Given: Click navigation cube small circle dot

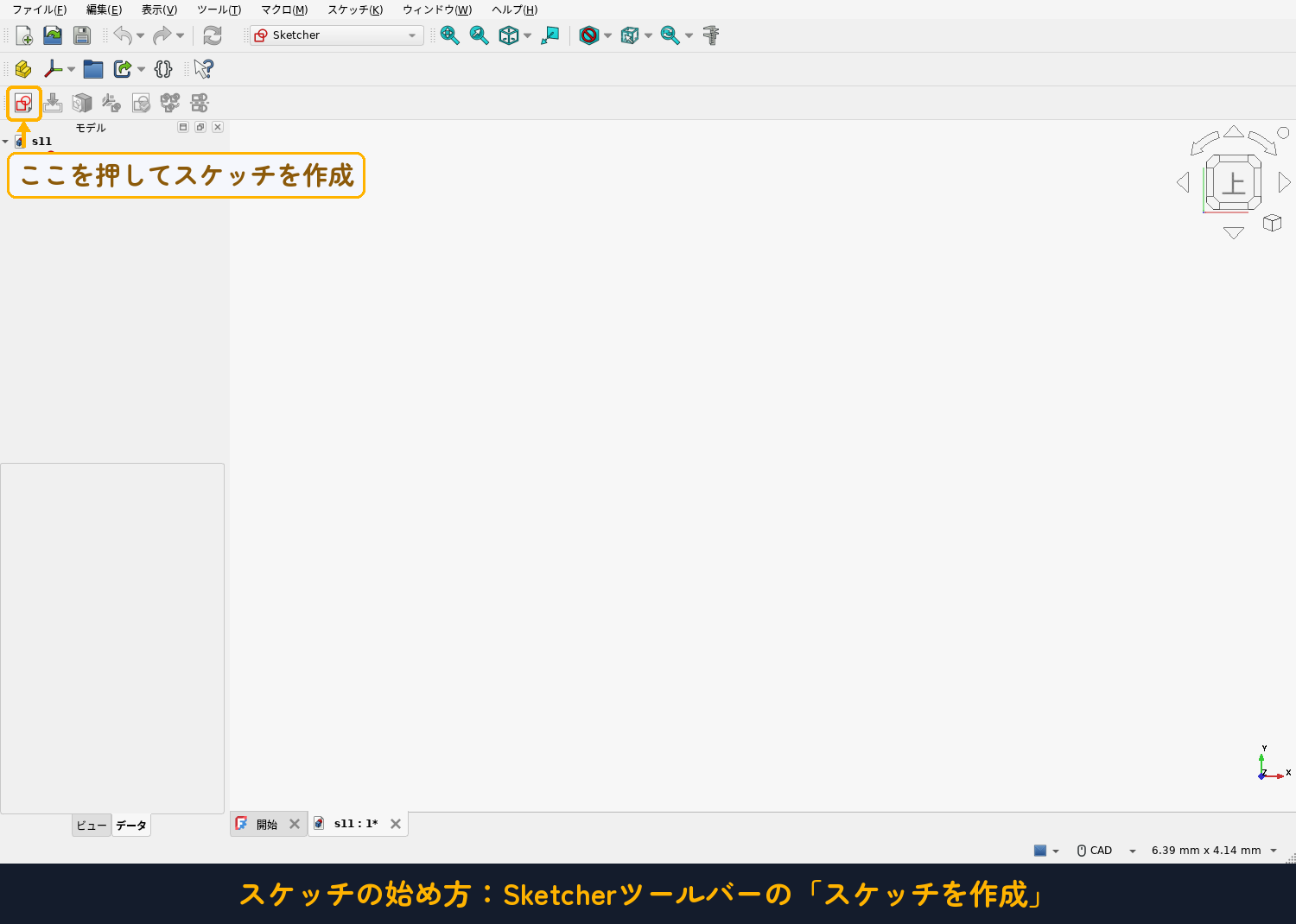Looking at the screenshot, I should pyautogui.click(x=1283, y=133).
